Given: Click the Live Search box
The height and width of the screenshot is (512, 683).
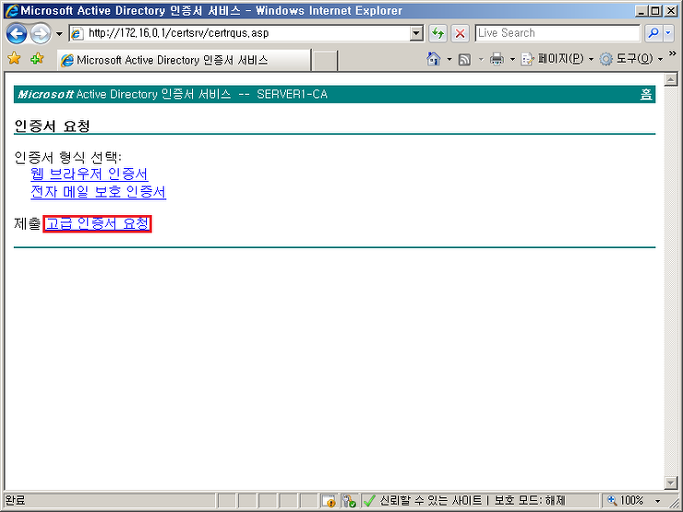Looking at the screenshot, I should click(558, 33).
